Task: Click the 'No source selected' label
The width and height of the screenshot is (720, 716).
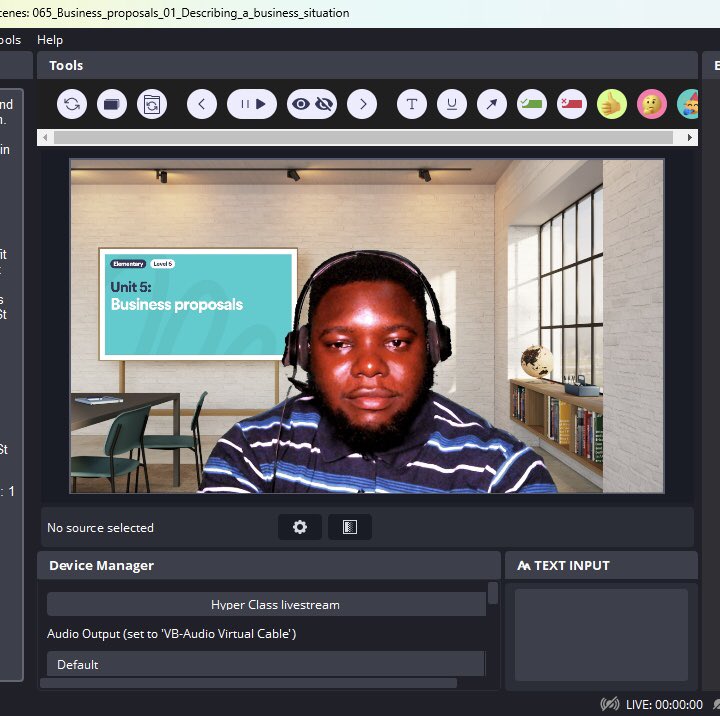Action: [x=101, y=527]
